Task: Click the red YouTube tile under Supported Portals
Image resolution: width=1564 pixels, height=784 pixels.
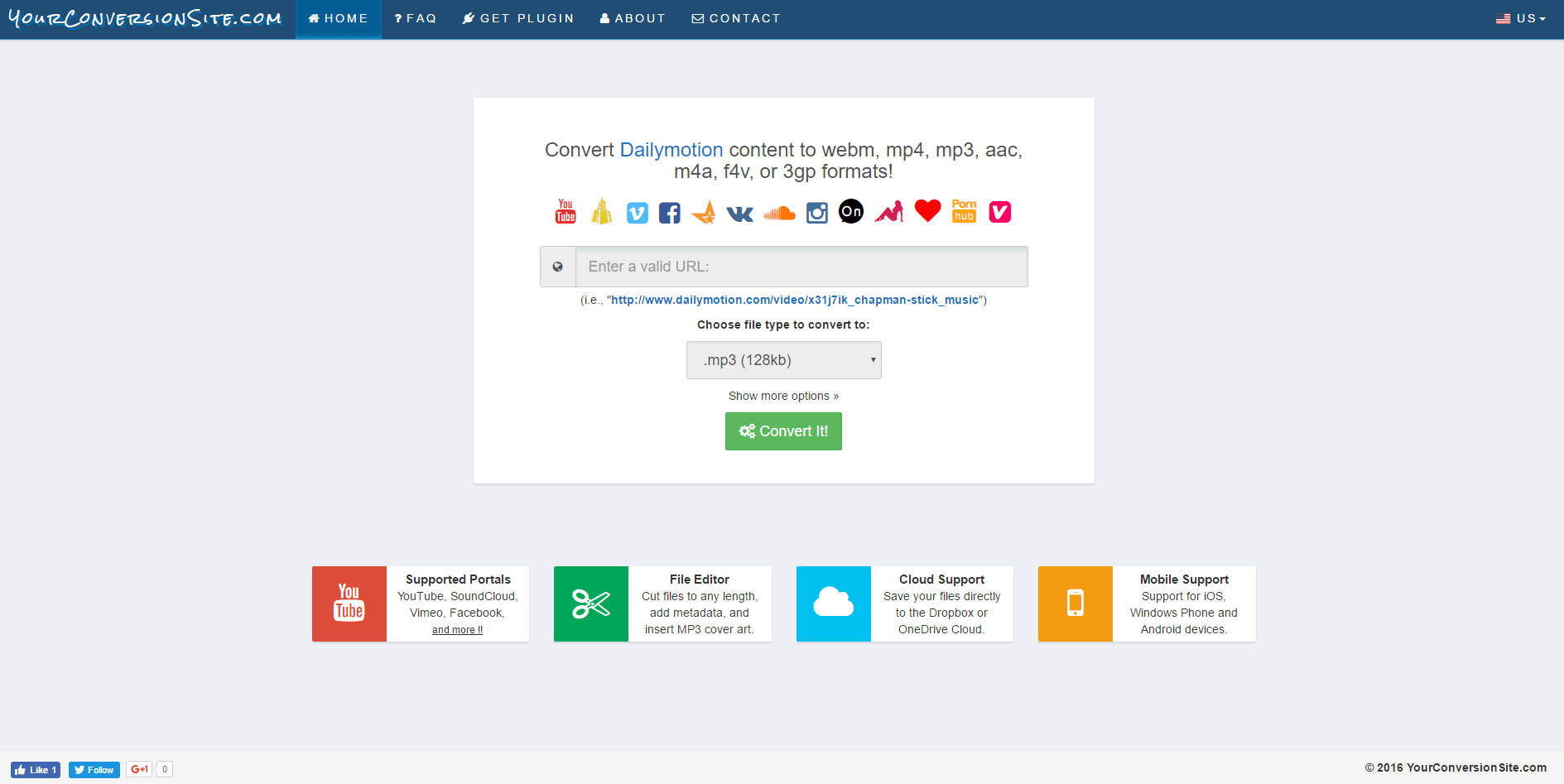Action: click(349, 604)
